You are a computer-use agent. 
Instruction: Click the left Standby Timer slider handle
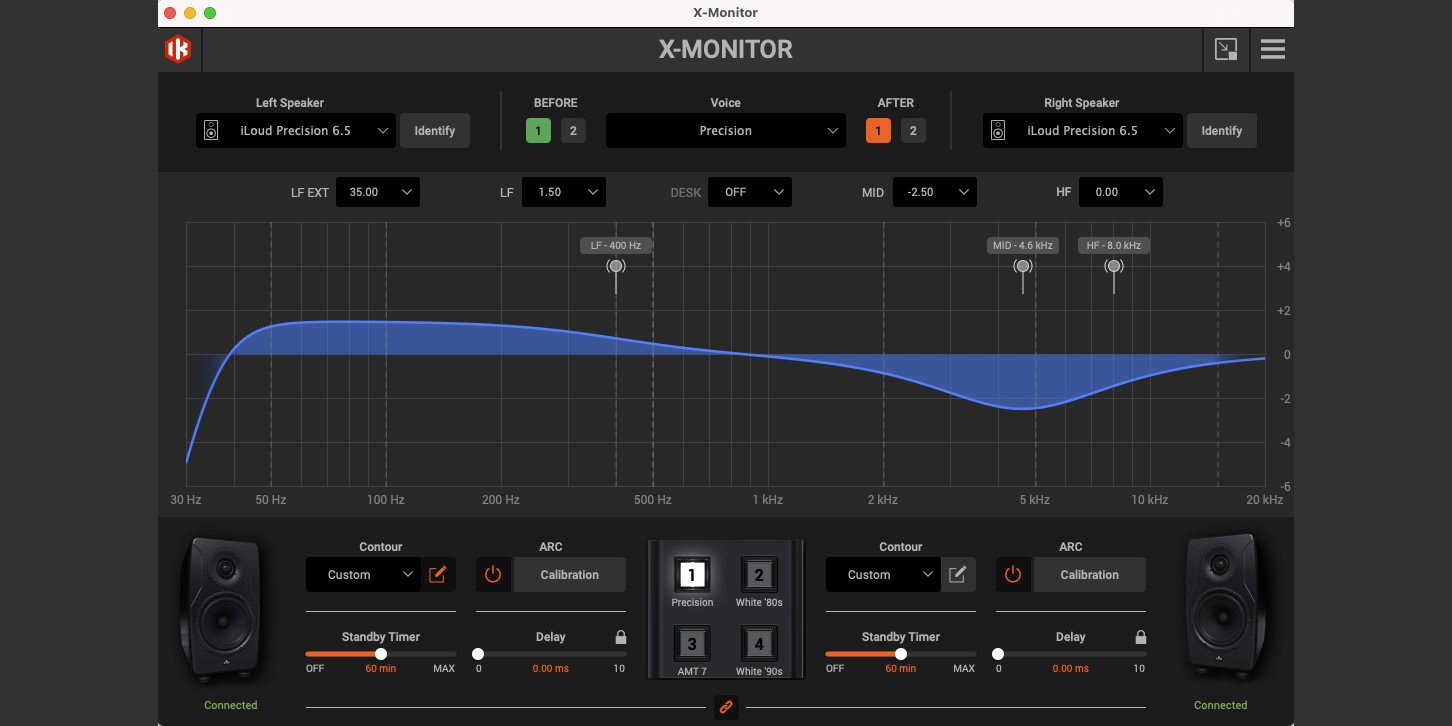[381, 654]
